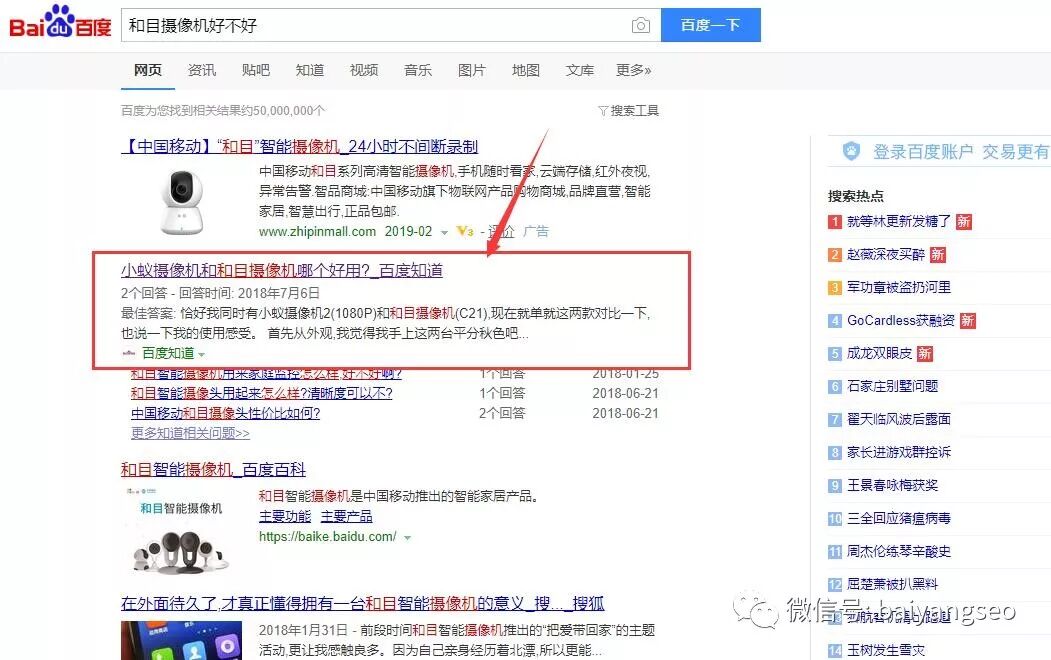Select the 网页 tab
Viewport: 1051px width, 660px height.
coord(147,70)
